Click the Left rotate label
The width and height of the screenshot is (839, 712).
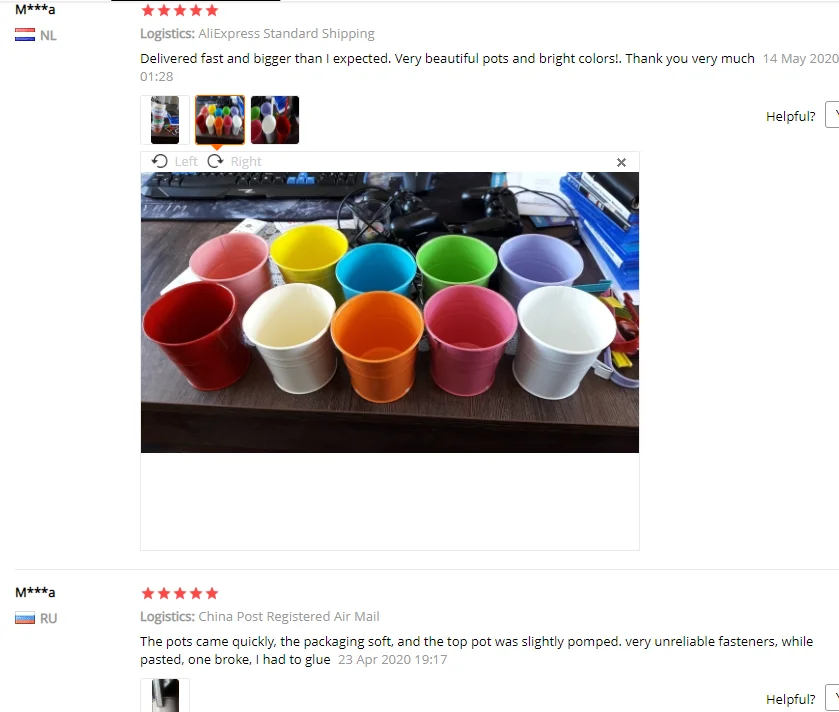186,162
